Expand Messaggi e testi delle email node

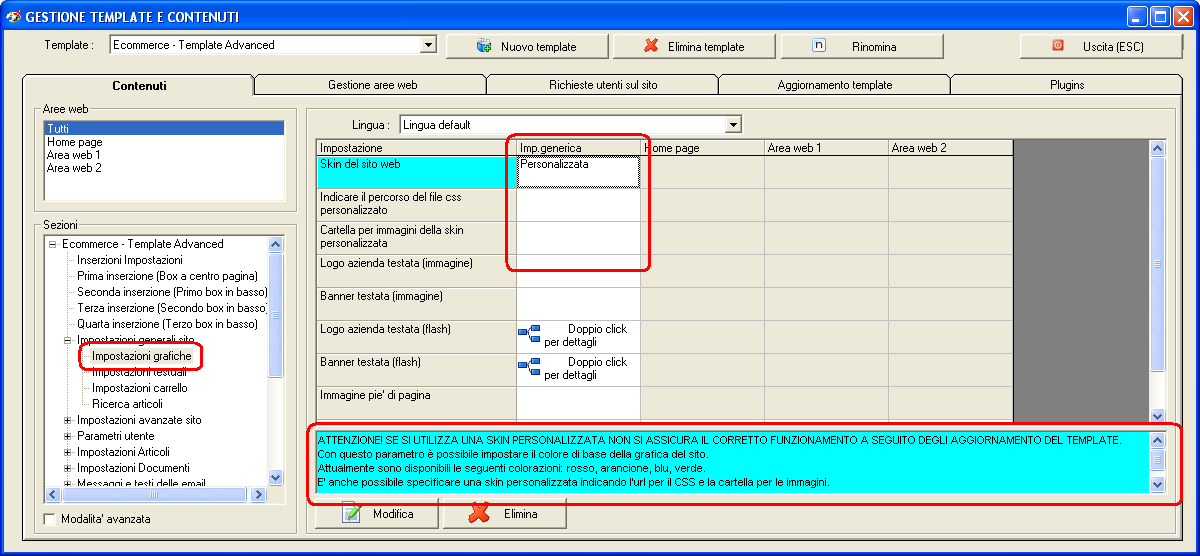tap(68, 484)
